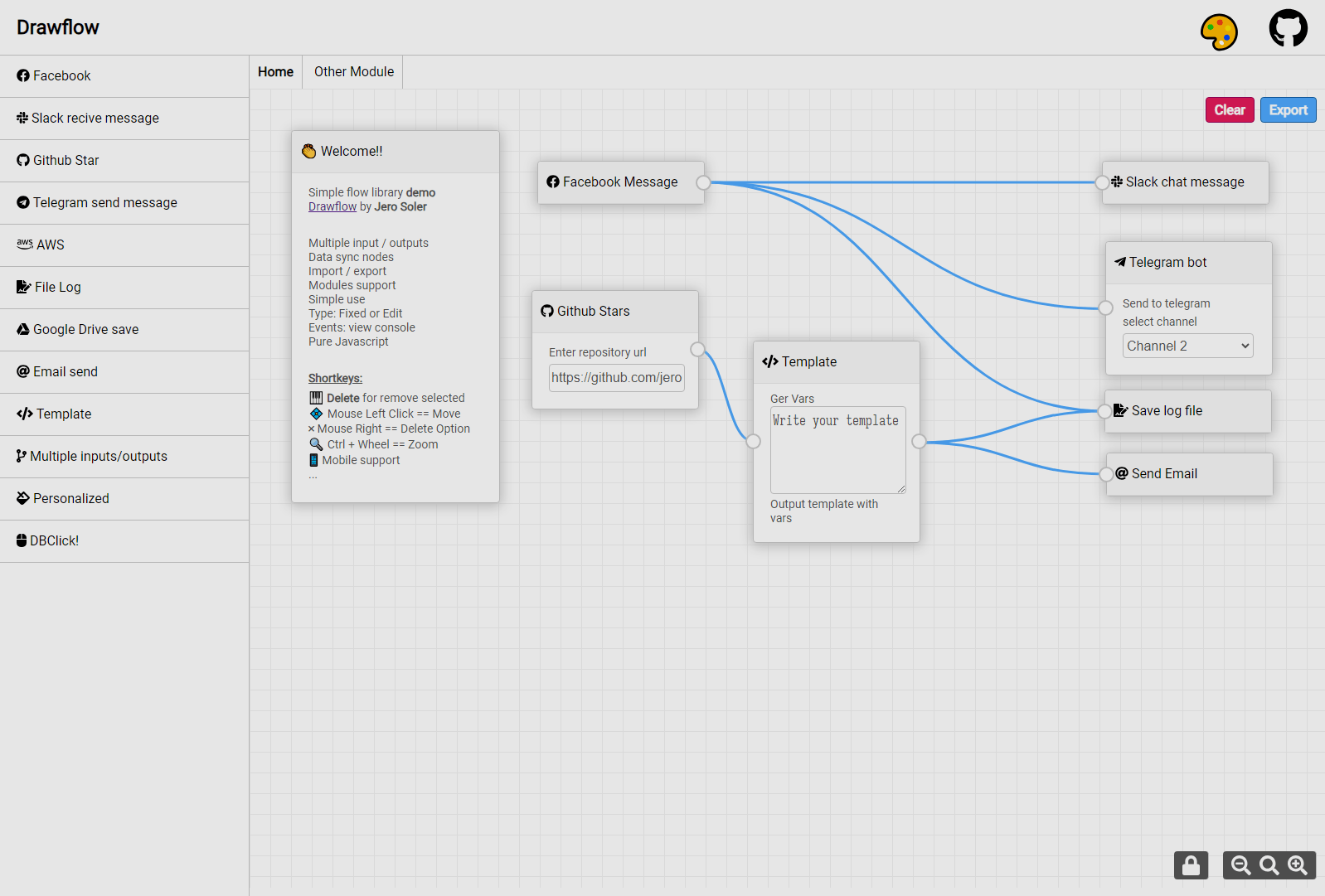Image resolution: width=1325 pixels, height=896 pixels.
Task: Click the branch icon of Multiple inputs/outputs
Action: tap(22, 456)
